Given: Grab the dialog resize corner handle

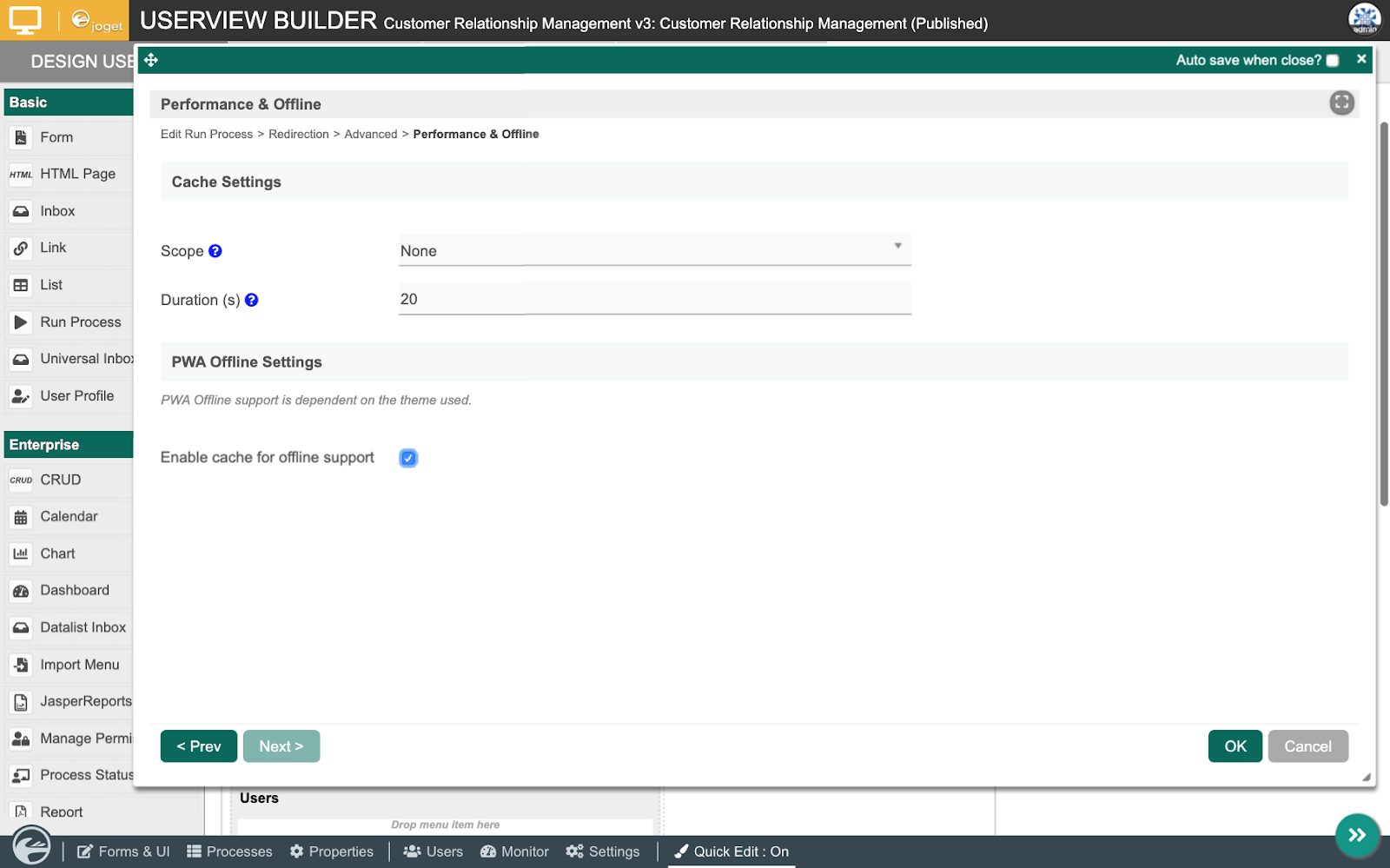Looking at the screenshot, I should point(1366,778).
